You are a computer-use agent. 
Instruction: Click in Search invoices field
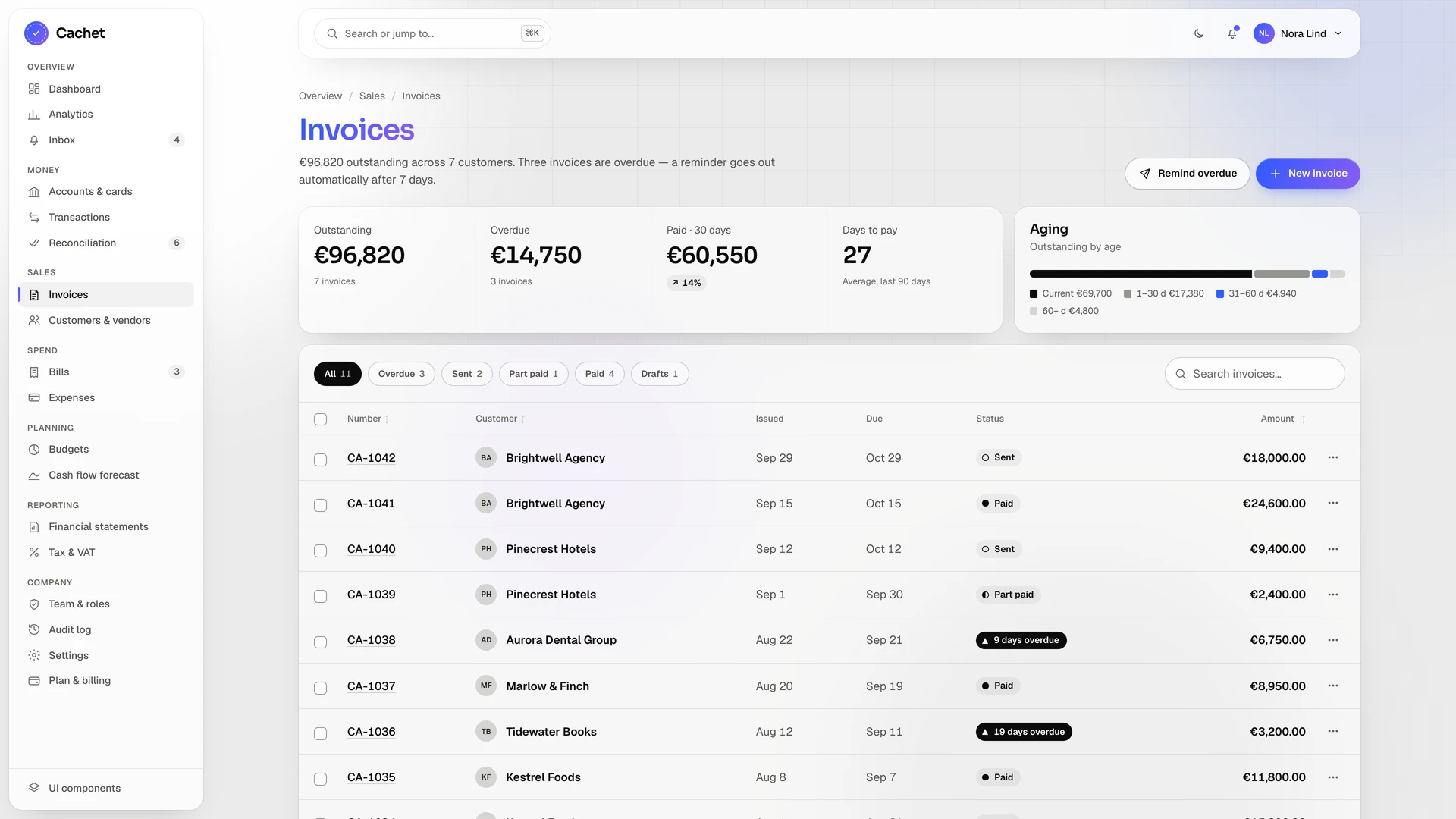click(1255, 374)
